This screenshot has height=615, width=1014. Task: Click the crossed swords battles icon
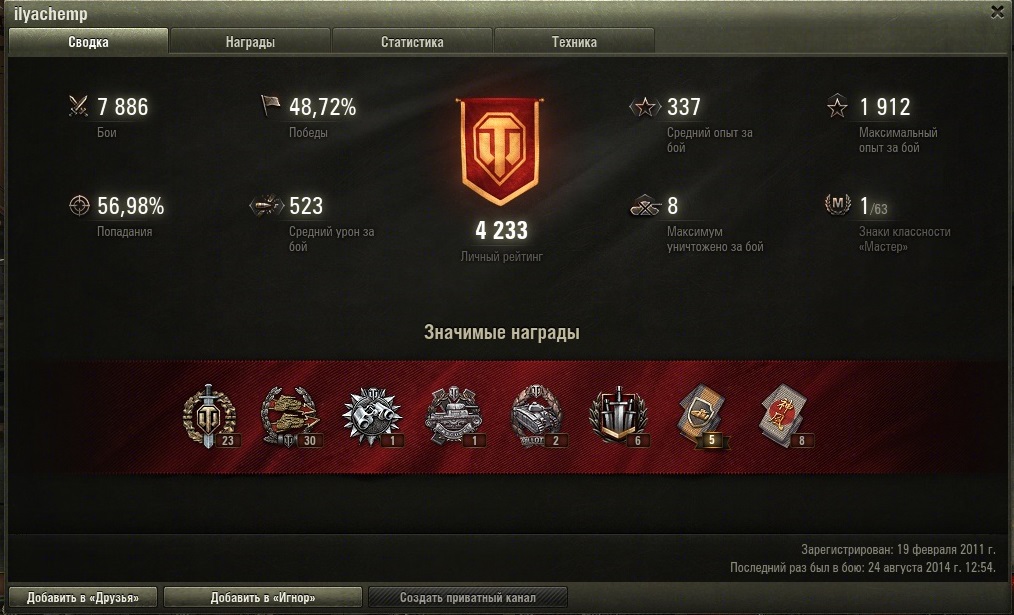[78, 106]
